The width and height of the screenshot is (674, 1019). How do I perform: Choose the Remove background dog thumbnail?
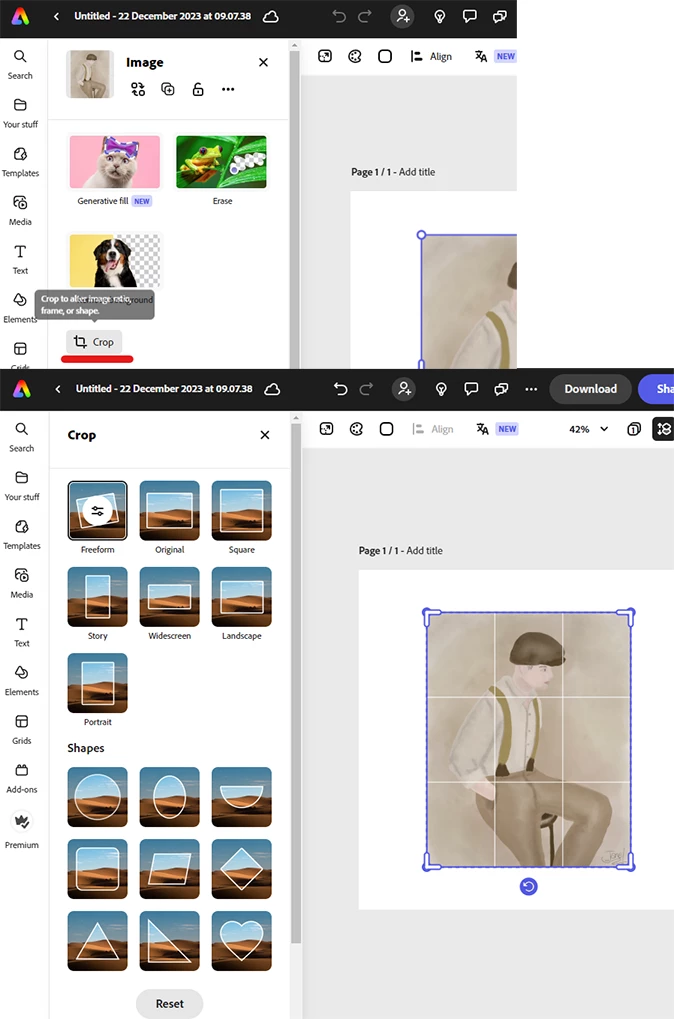[114, 261]
